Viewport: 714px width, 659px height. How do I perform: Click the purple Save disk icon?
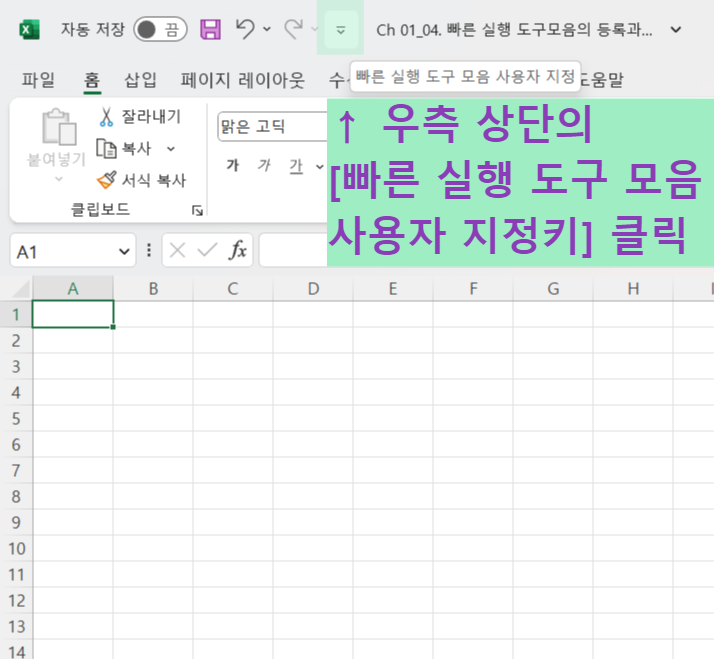pyautogui.click(x=210, y=30)
